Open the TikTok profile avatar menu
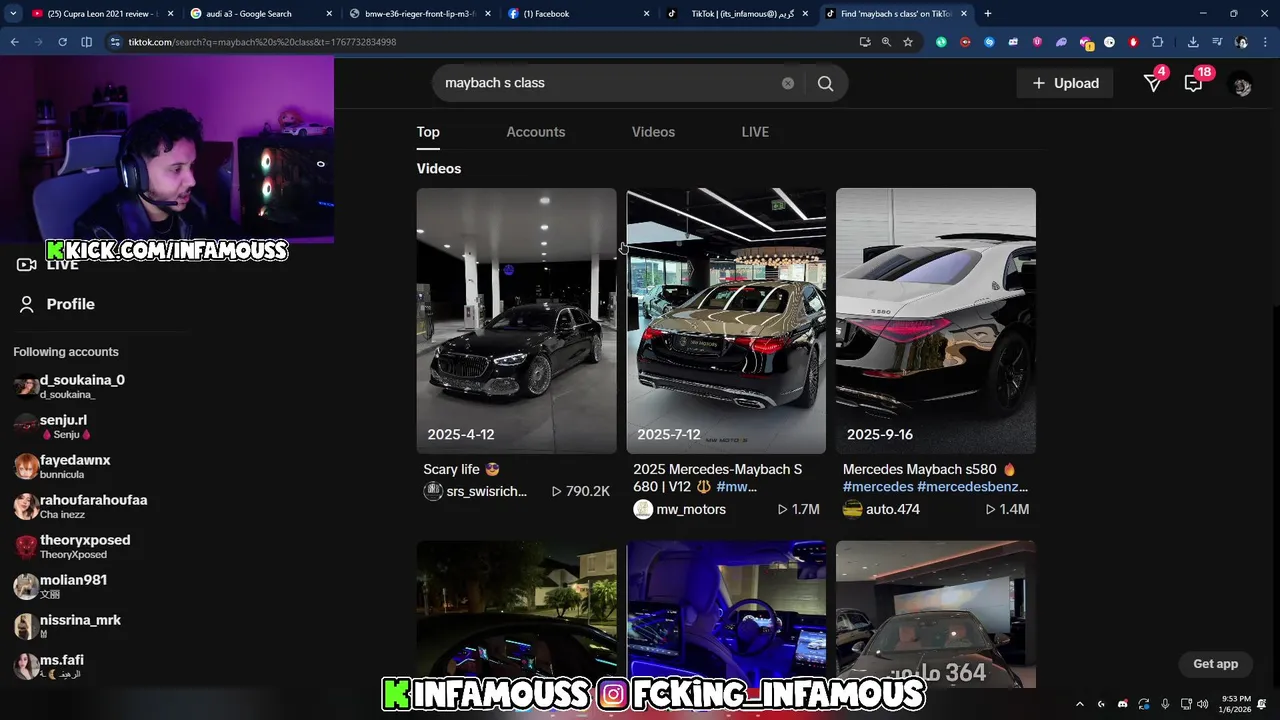Image resolution: width=1280 pixels, height=720 pixels. [1242, 85]
